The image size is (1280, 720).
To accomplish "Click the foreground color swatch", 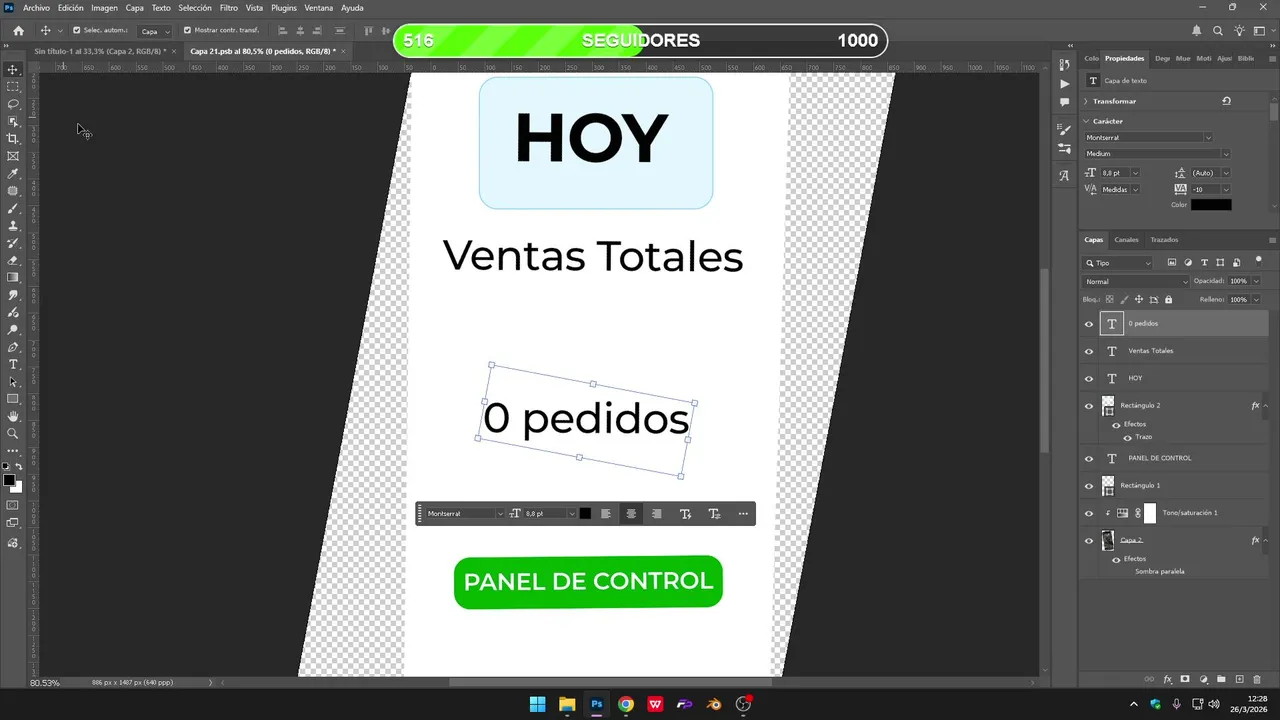I will point(9,481).
